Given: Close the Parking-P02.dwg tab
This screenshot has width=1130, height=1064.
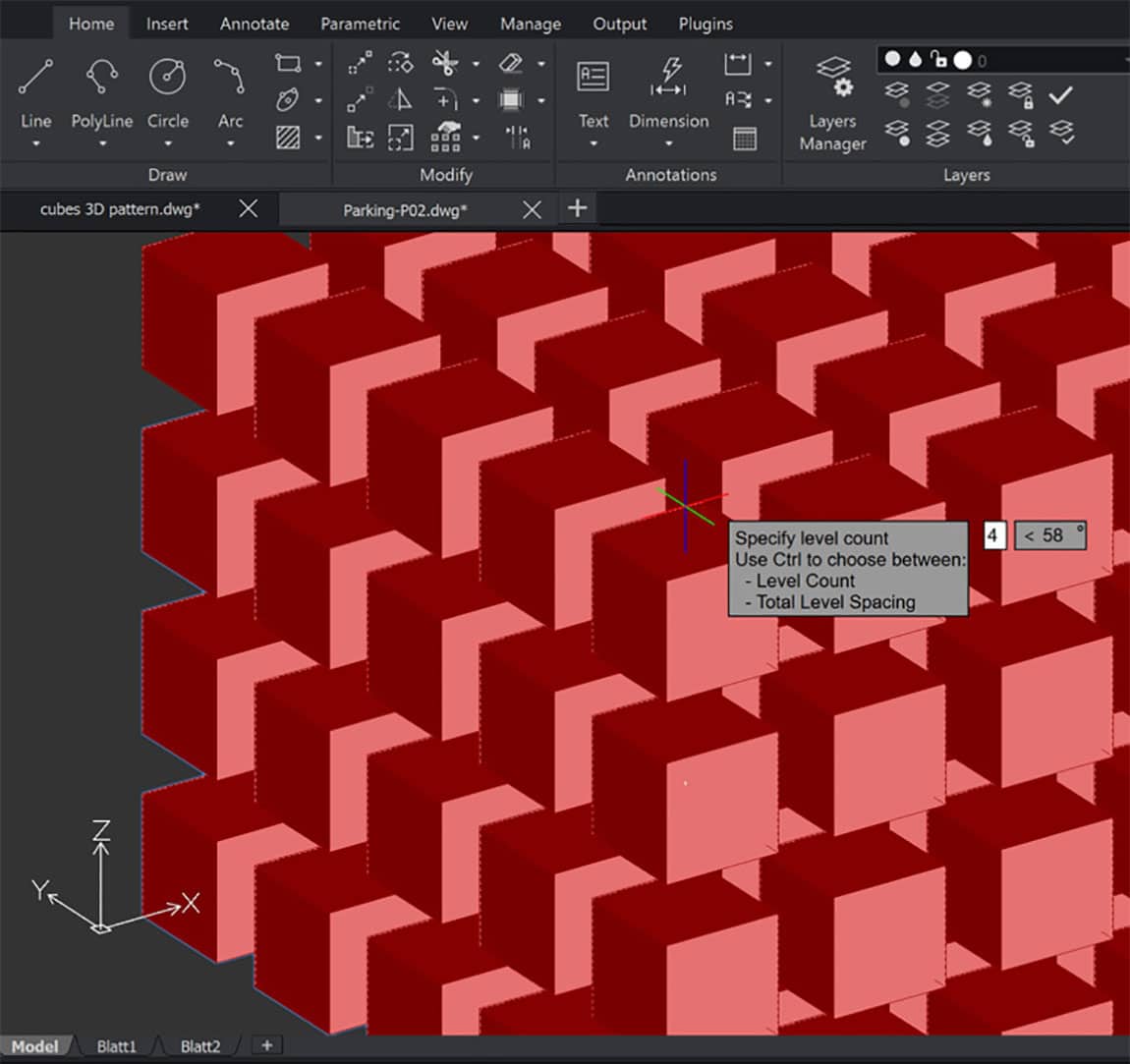Looking at the screenshot, I should [532, 209].
